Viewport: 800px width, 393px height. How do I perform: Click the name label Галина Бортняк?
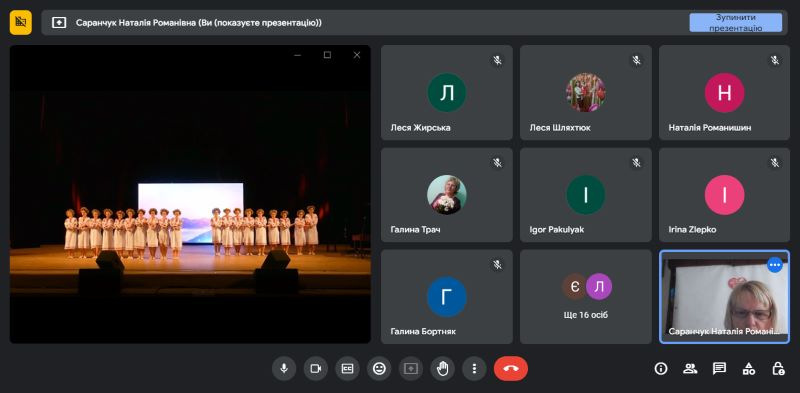(423, 331)
